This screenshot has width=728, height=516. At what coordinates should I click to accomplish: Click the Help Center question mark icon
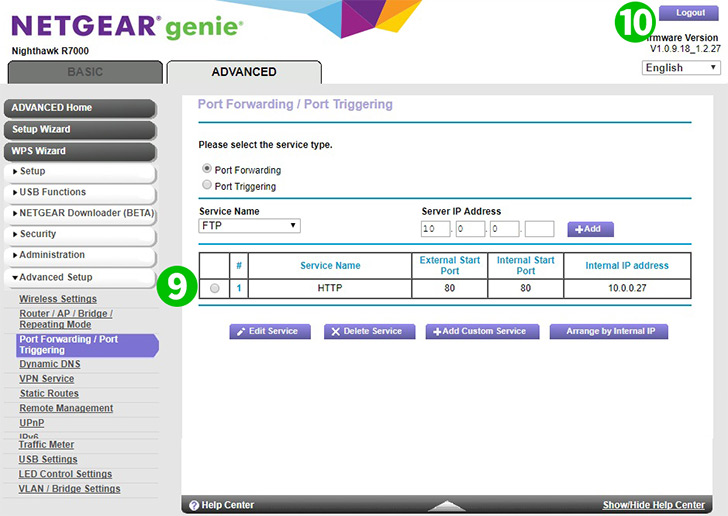pyautogui.click(x=194, y=505)
